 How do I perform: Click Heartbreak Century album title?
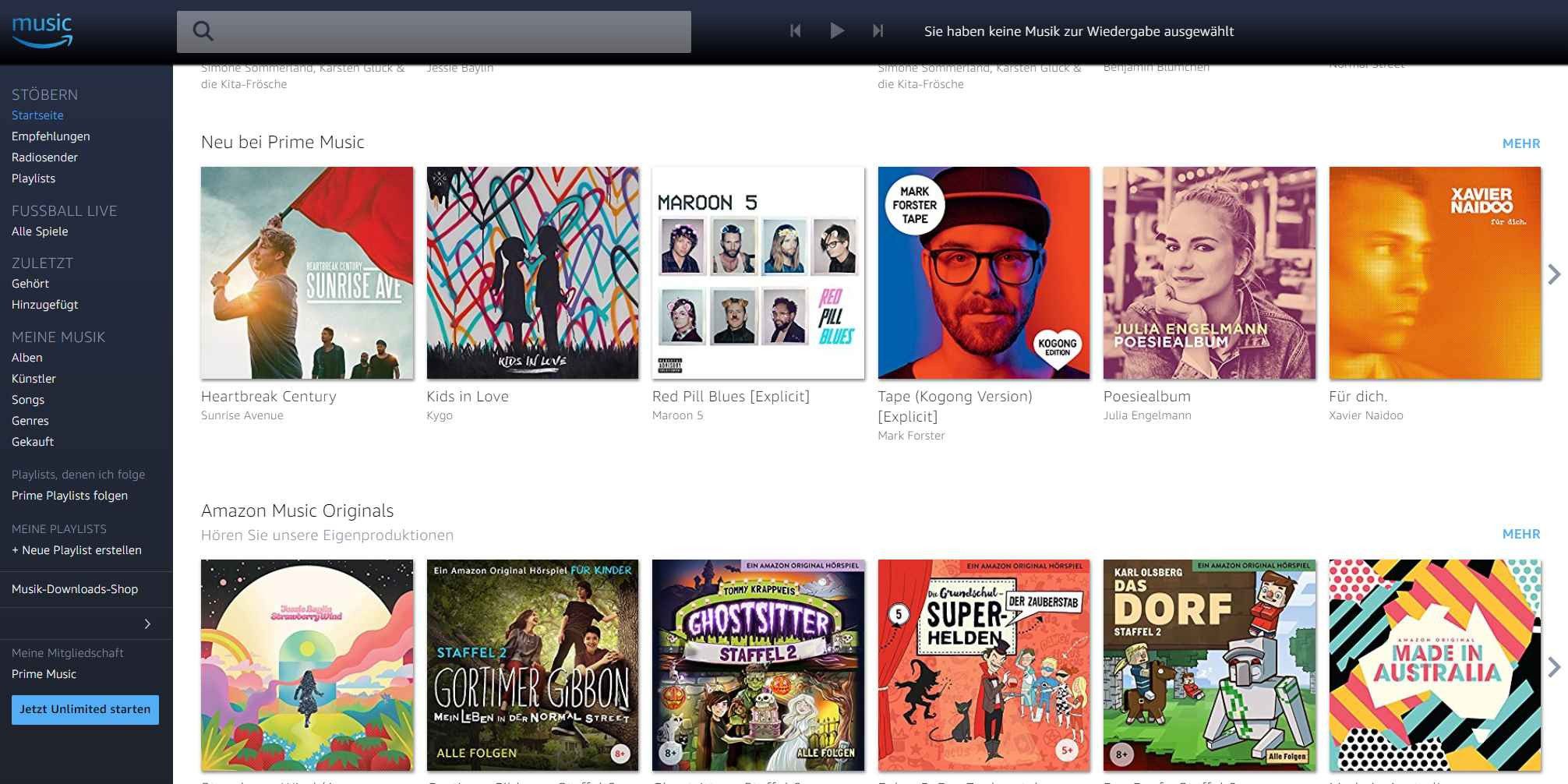pos(269,397)
